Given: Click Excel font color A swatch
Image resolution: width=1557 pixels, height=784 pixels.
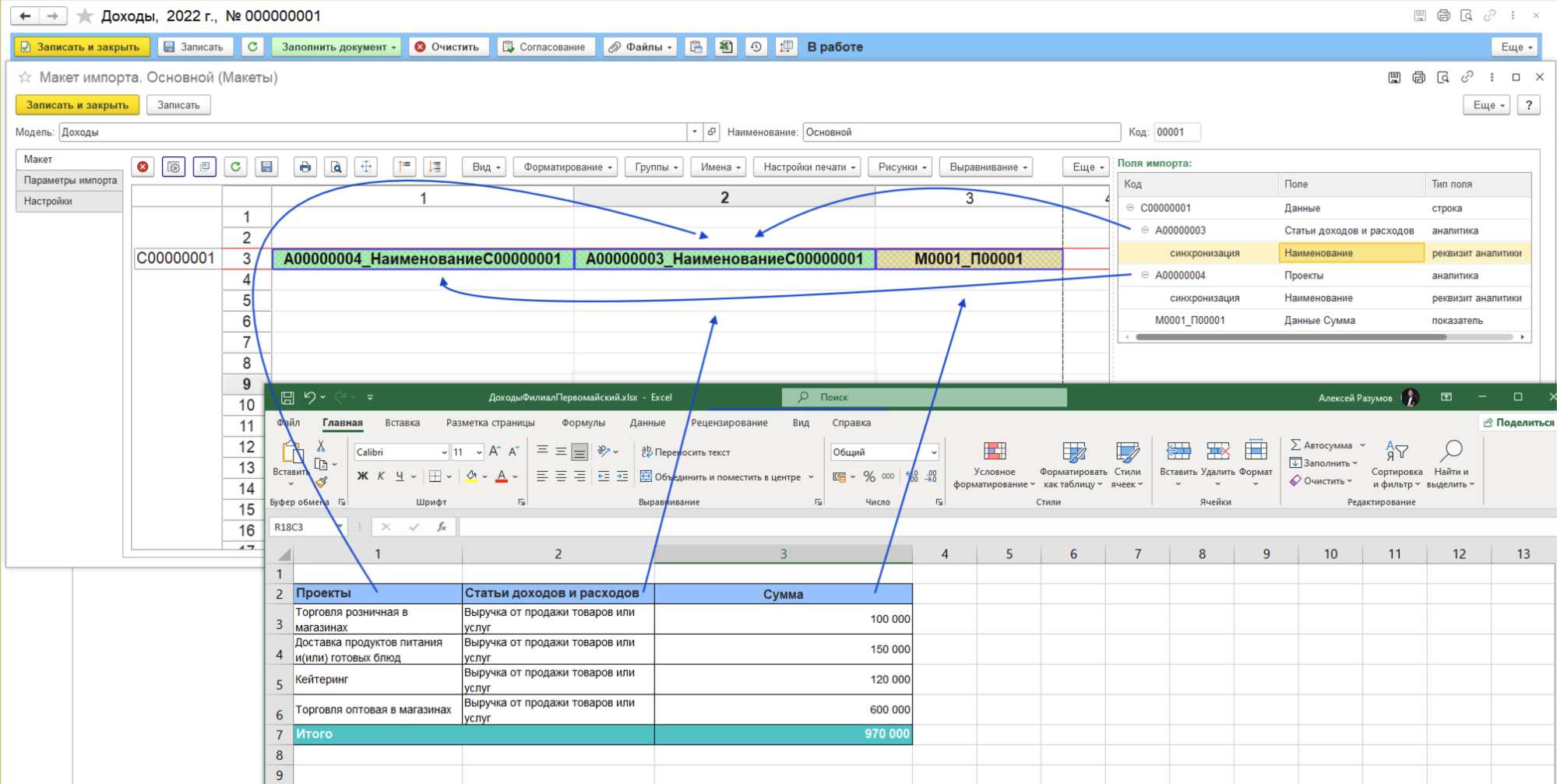Looking at the screenshot, I should click(502, 476).
